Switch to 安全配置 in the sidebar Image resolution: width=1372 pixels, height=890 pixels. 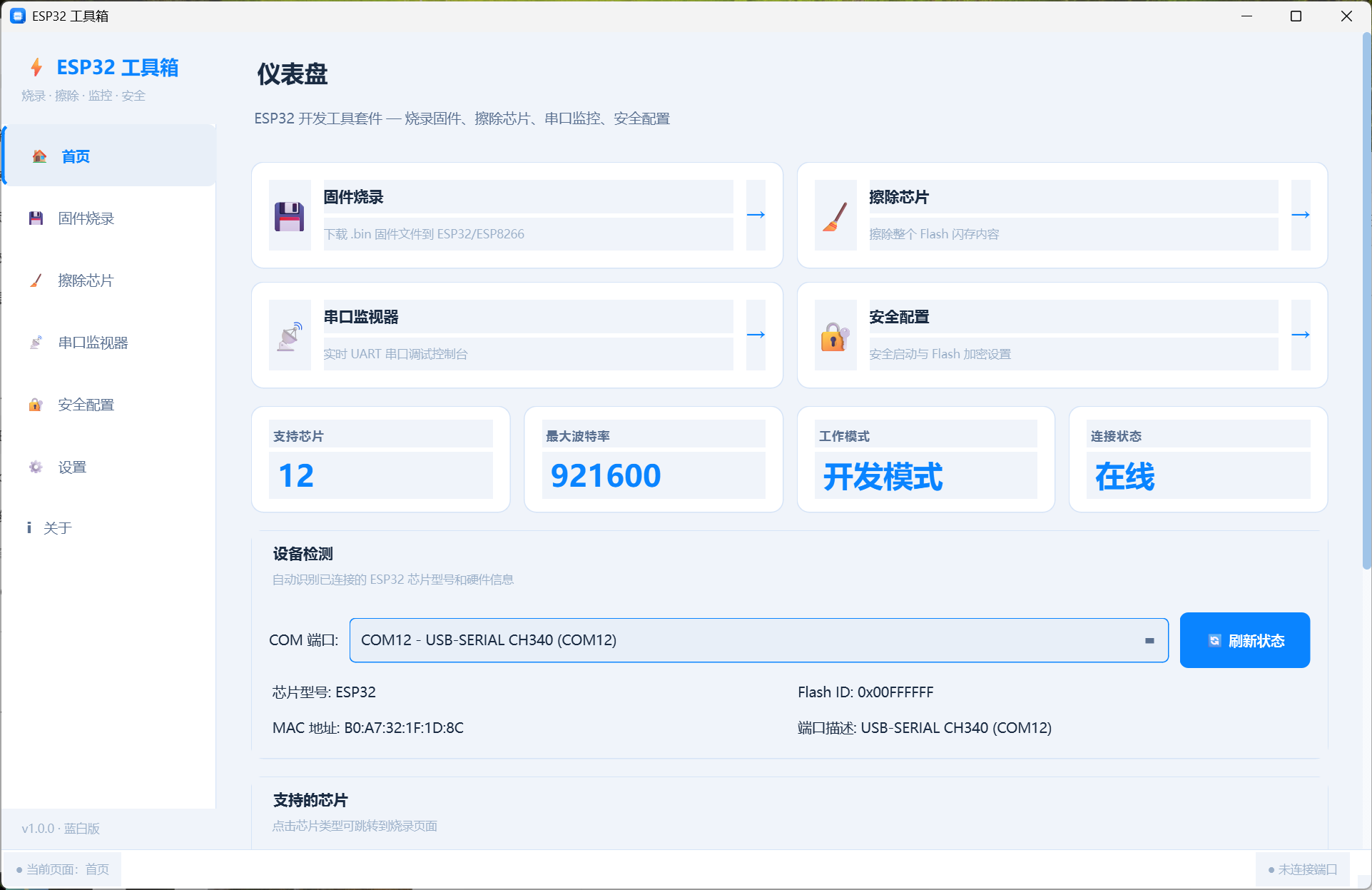click(x=109, y=405)
